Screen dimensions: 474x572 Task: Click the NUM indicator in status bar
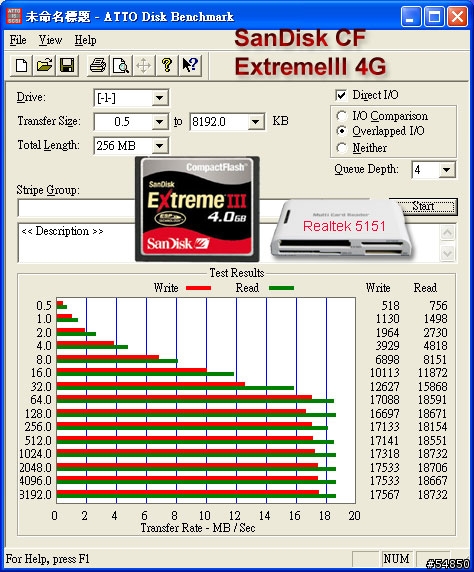tap(396, 559)
